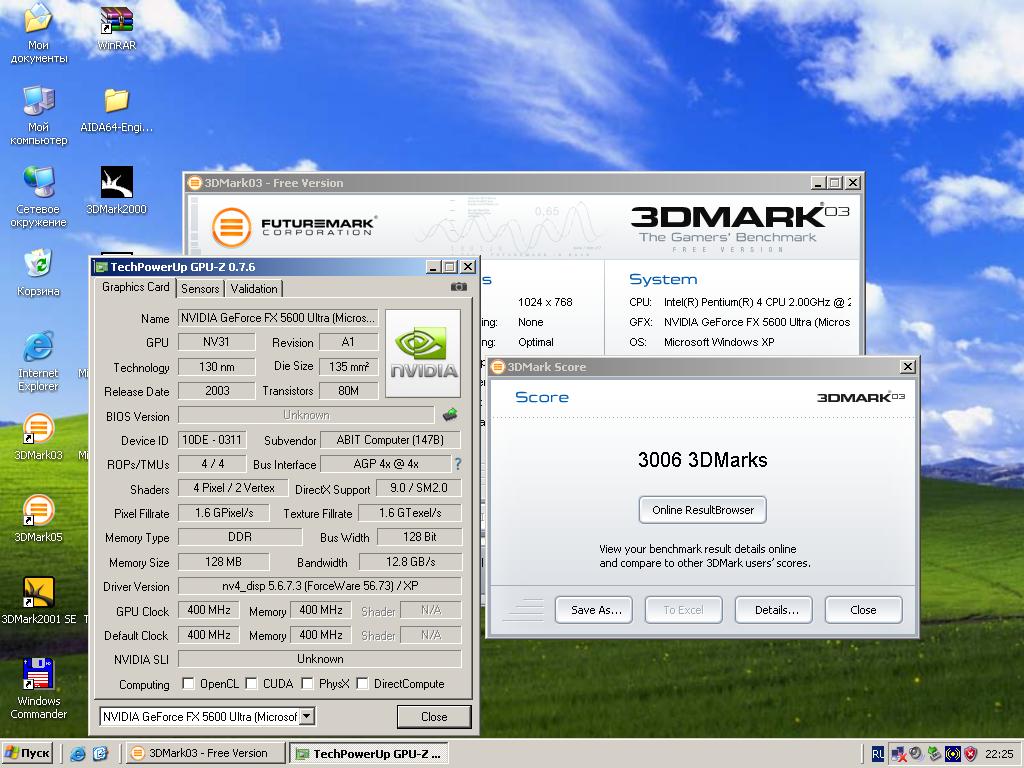1024x768 pixels.
Task: Click the network connection tray icon with red X
Action: tap(899, 754)
